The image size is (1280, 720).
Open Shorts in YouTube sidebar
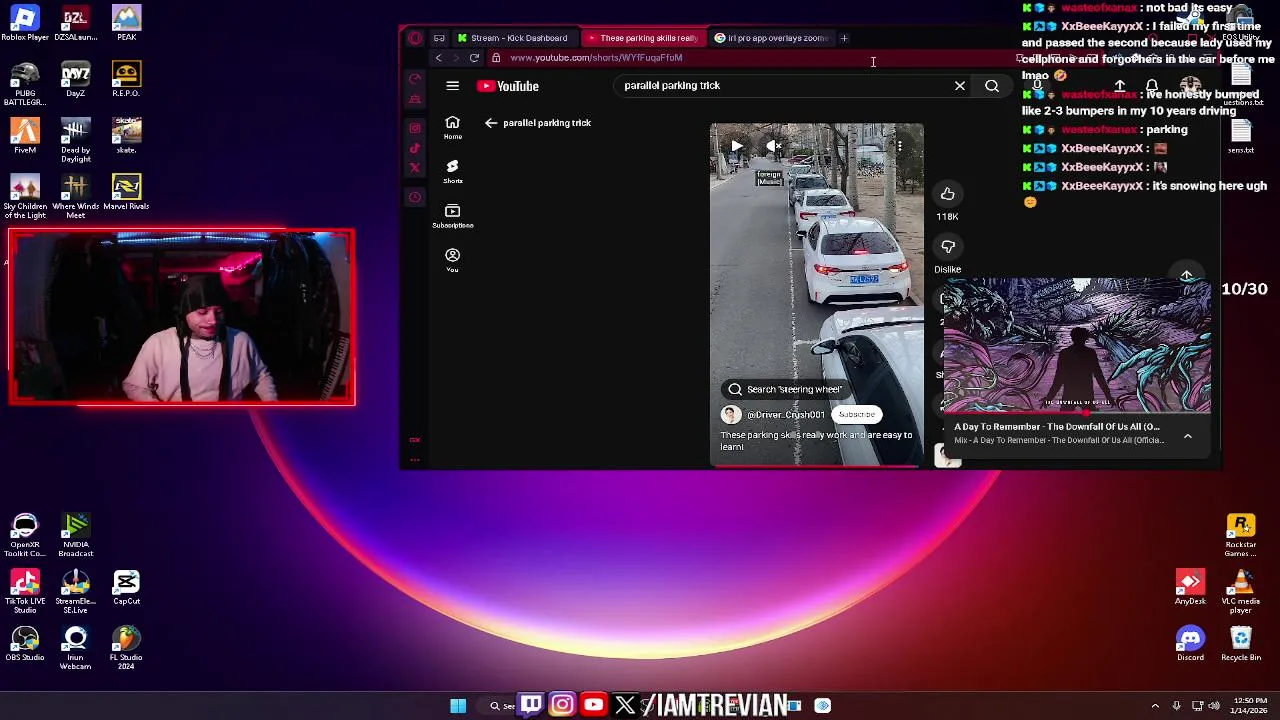point(452,171)
